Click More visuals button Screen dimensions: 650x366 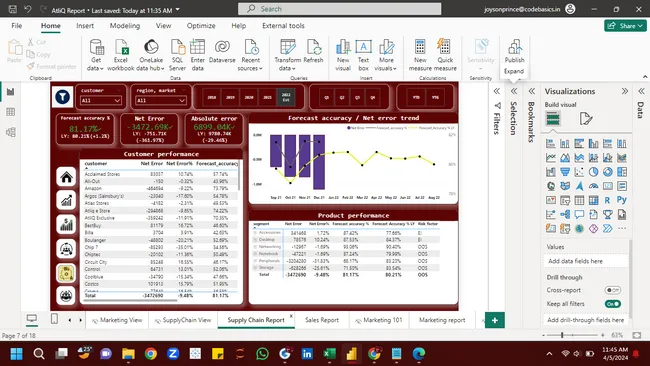click(386, 55)
